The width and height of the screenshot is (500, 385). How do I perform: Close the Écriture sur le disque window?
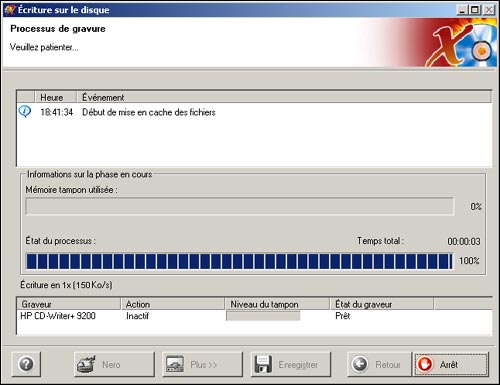tap(489, 10)
